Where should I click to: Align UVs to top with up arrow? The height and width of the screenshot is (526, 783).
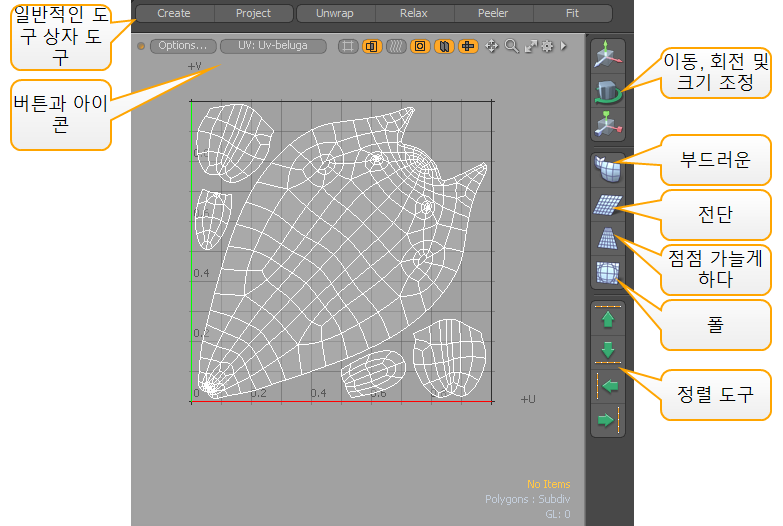pyautogui.click(x=608, y=320)
